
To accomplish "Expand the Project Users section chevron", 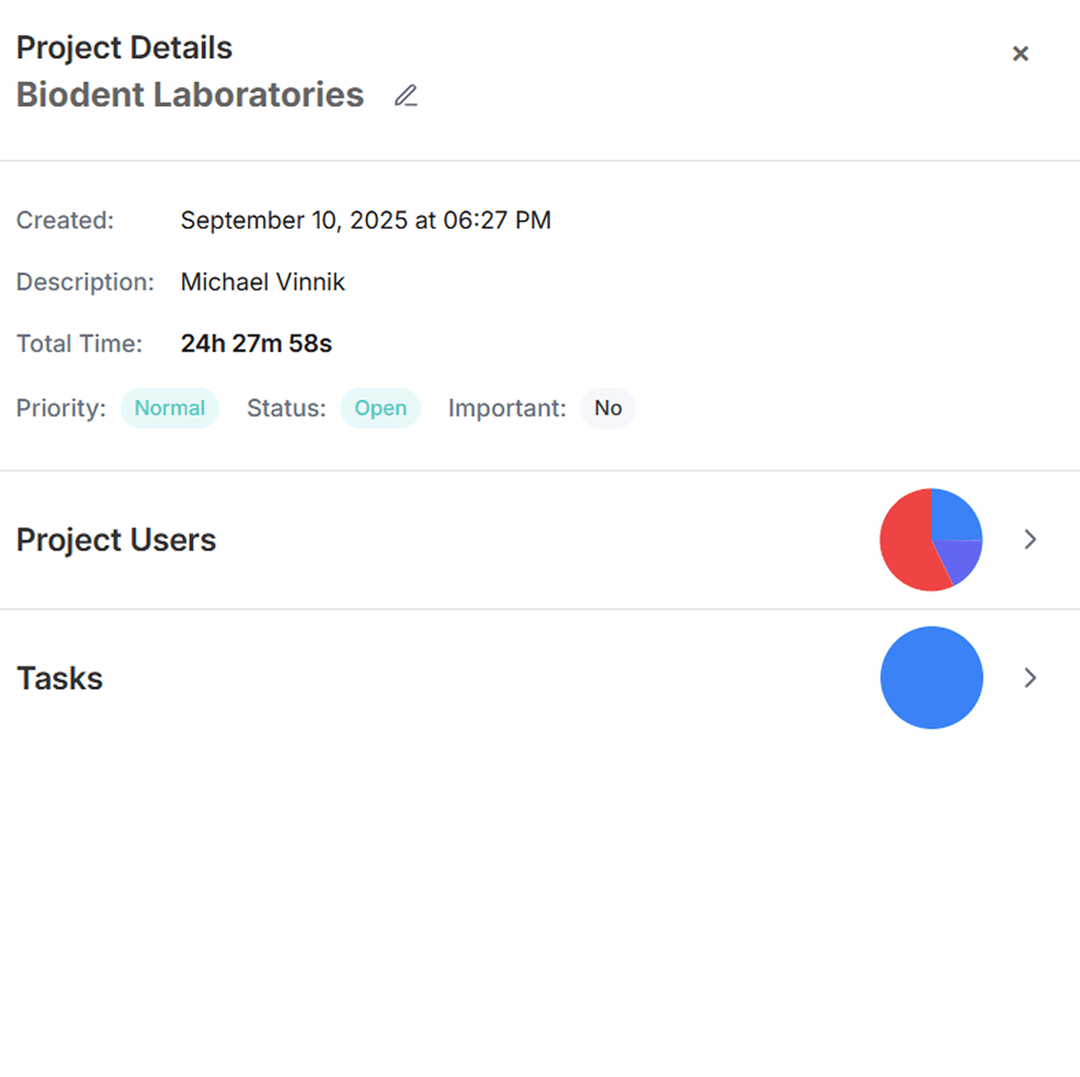I will pos(1031,540).
